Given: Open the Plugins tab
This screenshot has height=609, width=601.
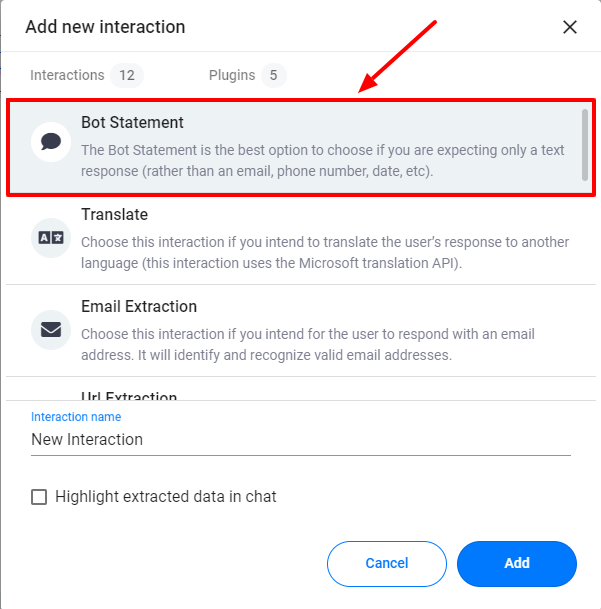Looking at the screenshot, I should click(x=232, y=75).
